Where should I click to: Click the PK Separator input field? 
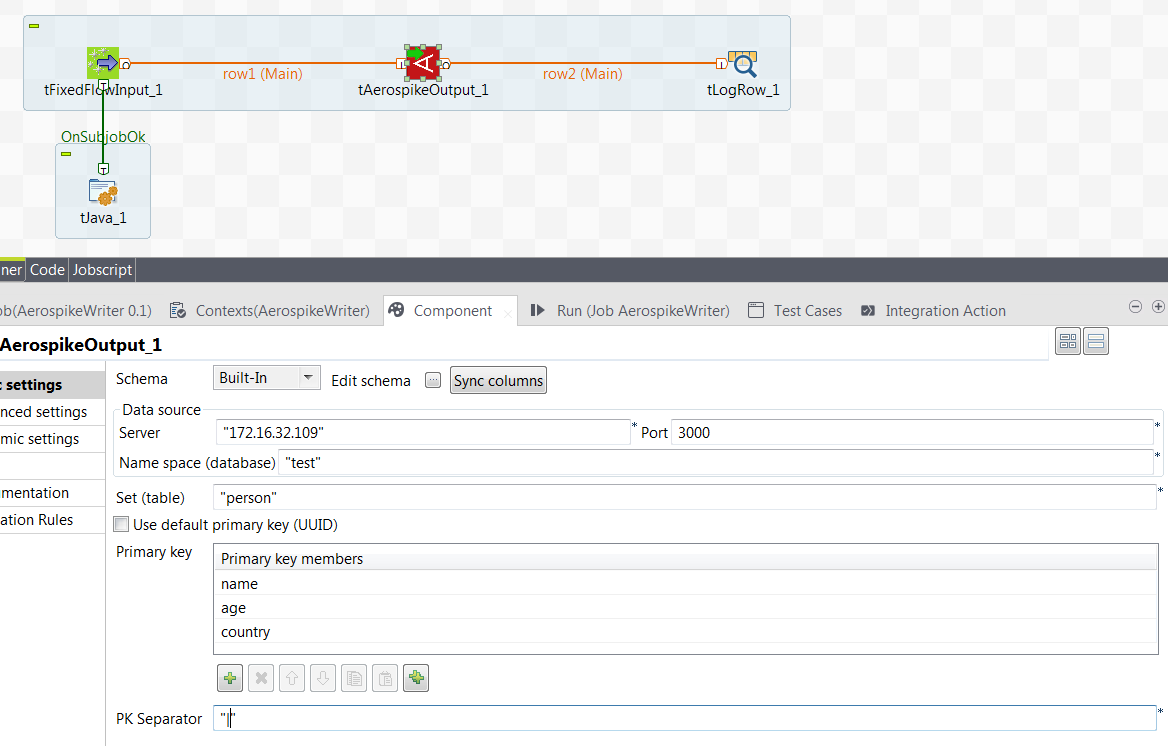(685, 718)
